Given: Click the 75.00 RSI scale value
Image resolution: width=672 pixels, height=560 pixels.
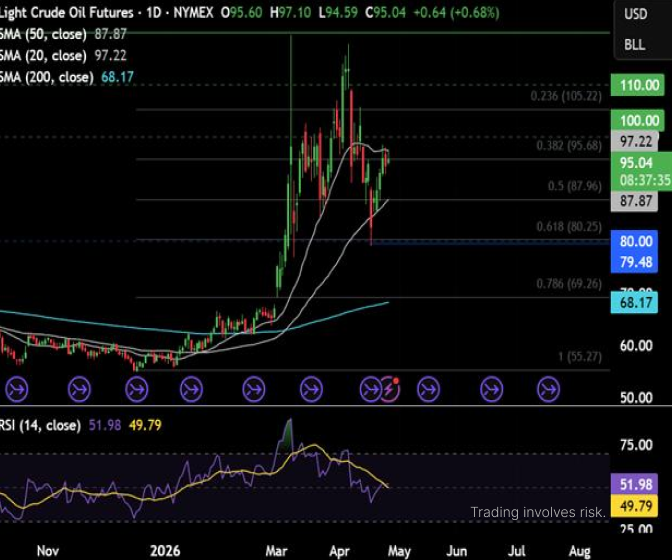Looking at the screenshot, I should coord(636,445).
